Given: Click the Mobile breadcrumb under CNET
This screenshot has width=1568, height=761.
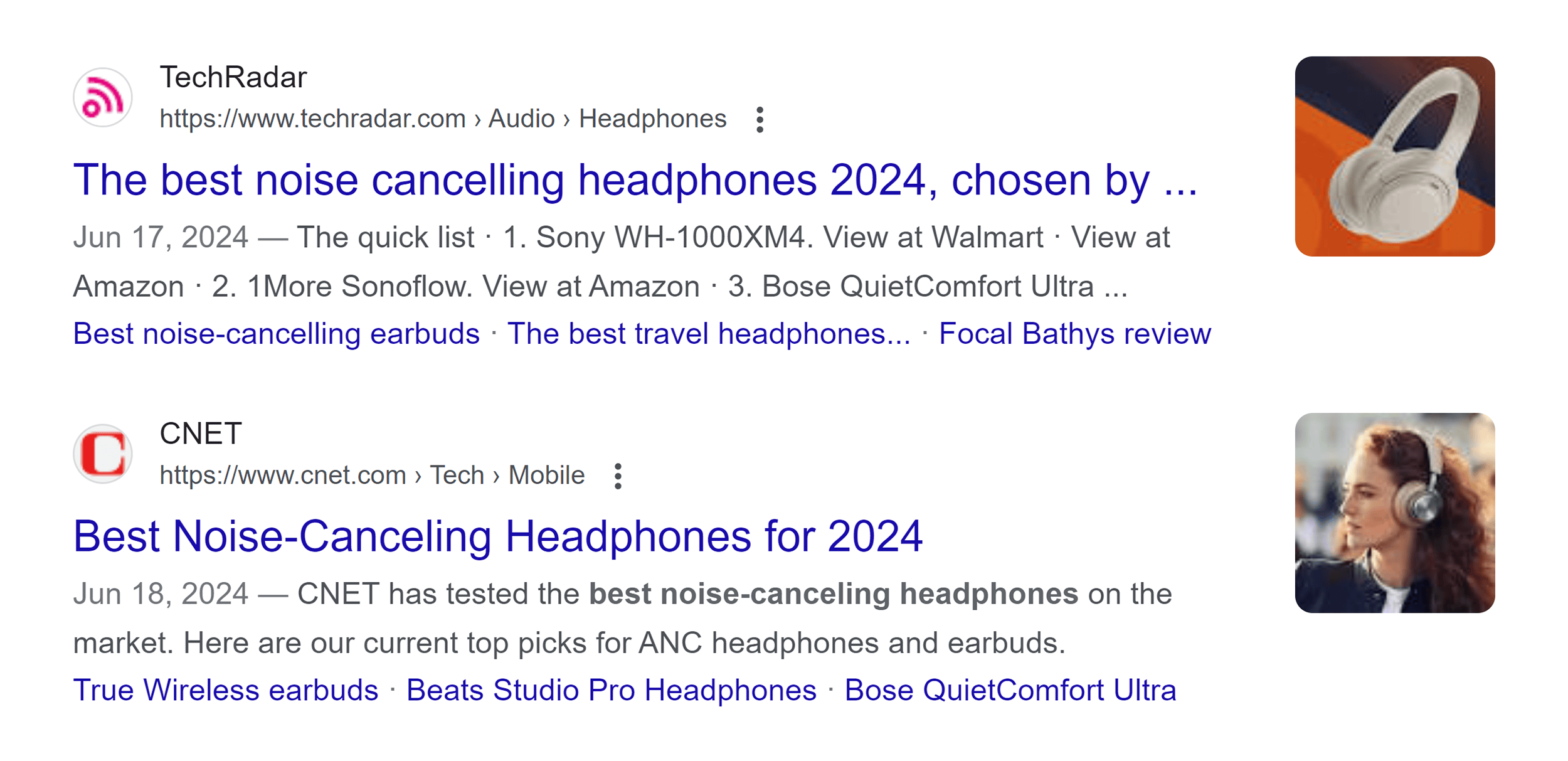Looking at the screenshot, I should [x=545, y=475].
